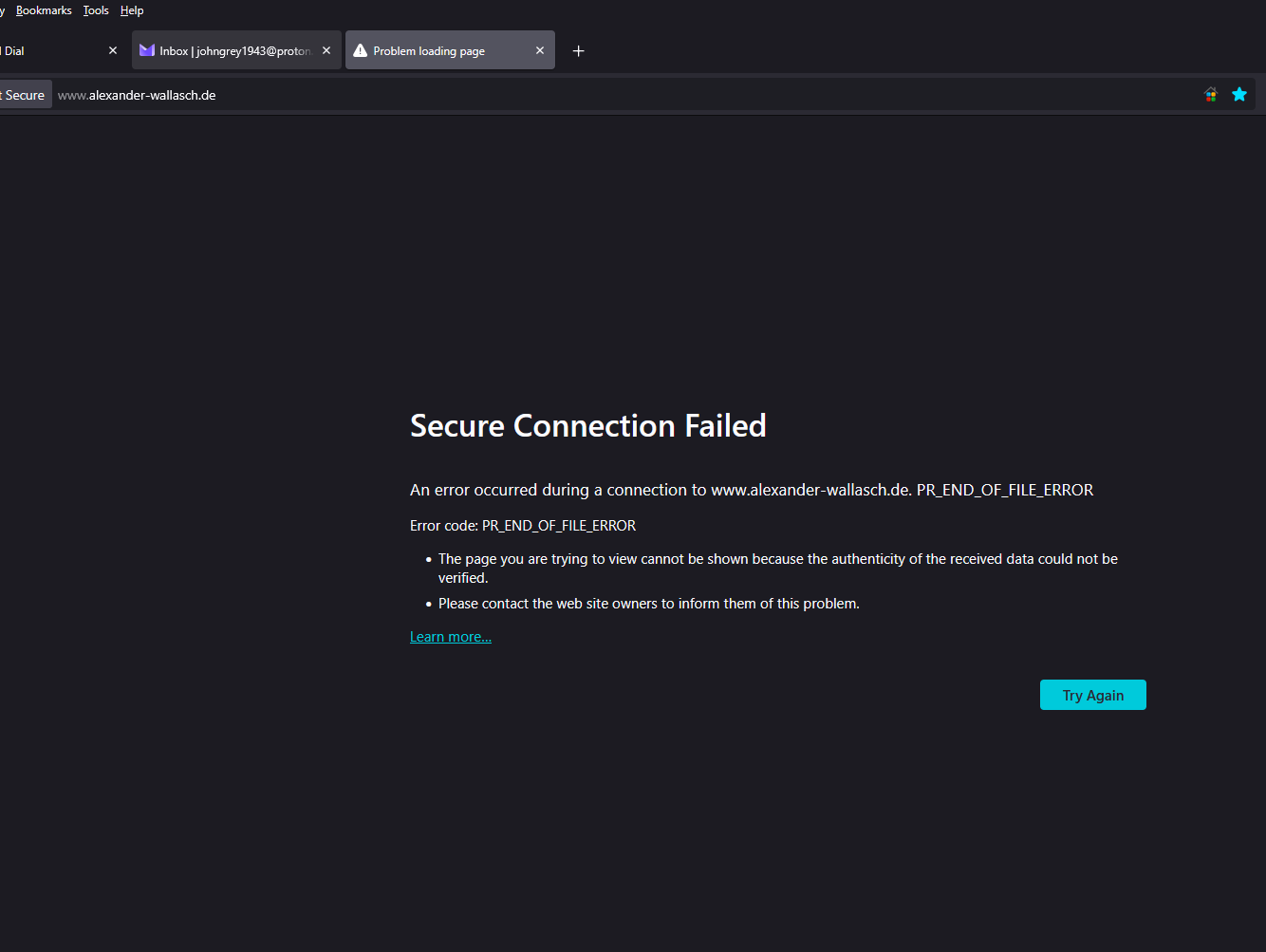1266x952 pixels.
Task: Click the ProtonMail icon on Inbox tab
Action: click(x=147, y=50)
